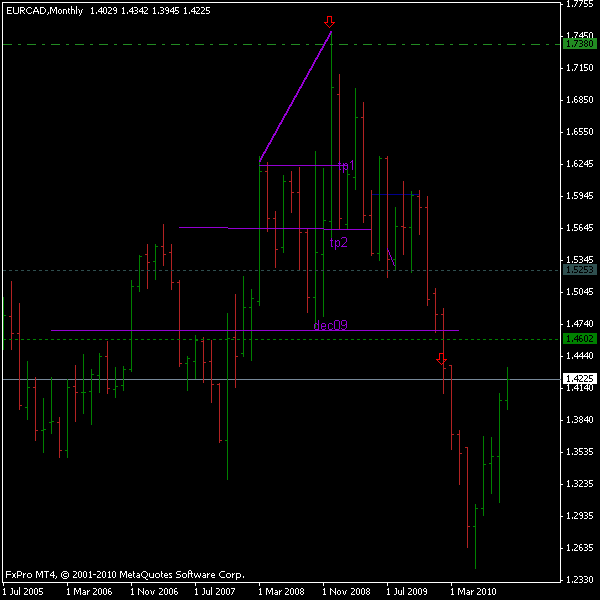Click the 1 Mar 2008 date label

click(281, 591)
